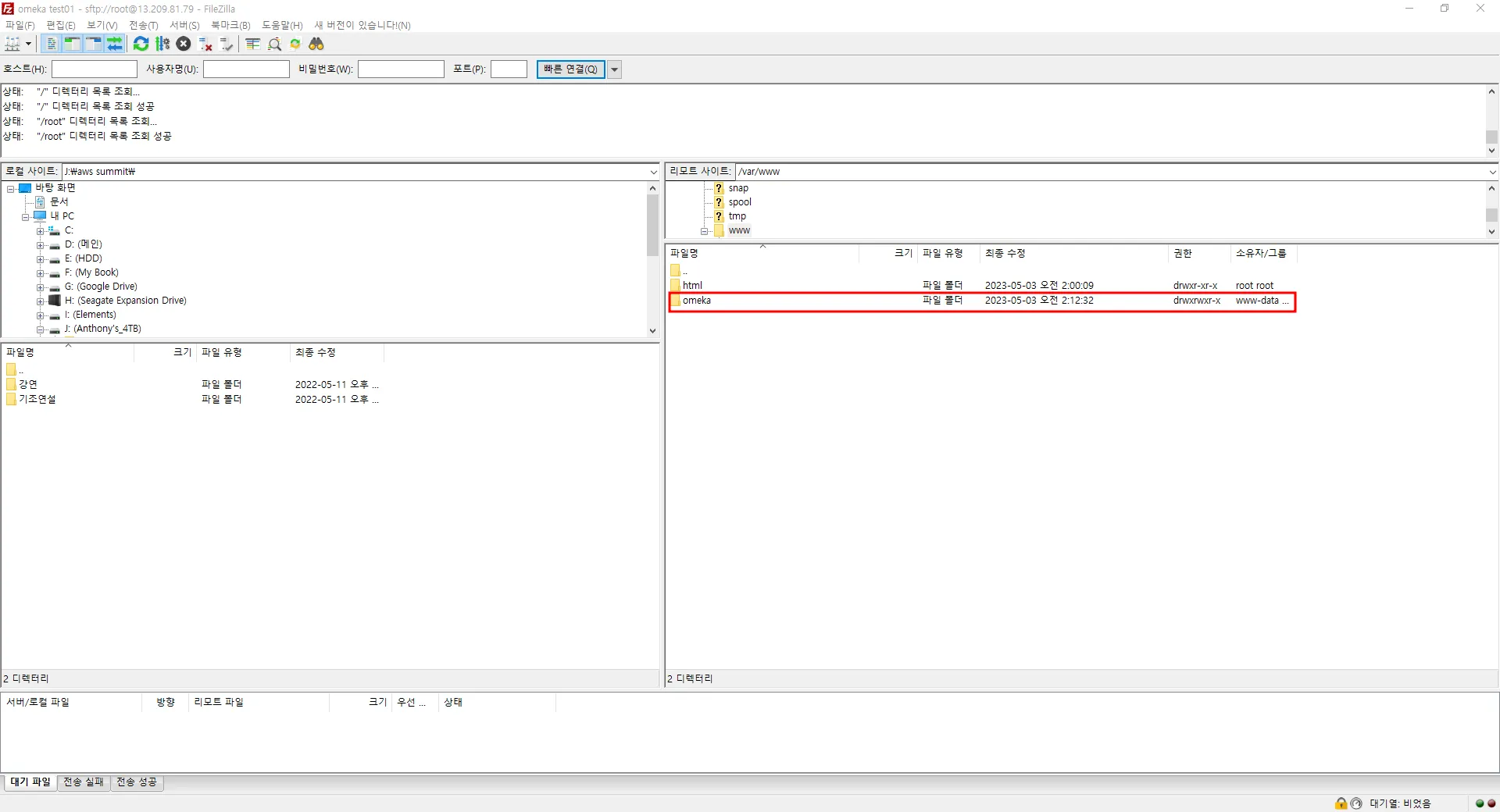This screenshot has height=812, width=1500.
Task: Select the remote tmp folder in tree
Action: (x=737, y=216)
